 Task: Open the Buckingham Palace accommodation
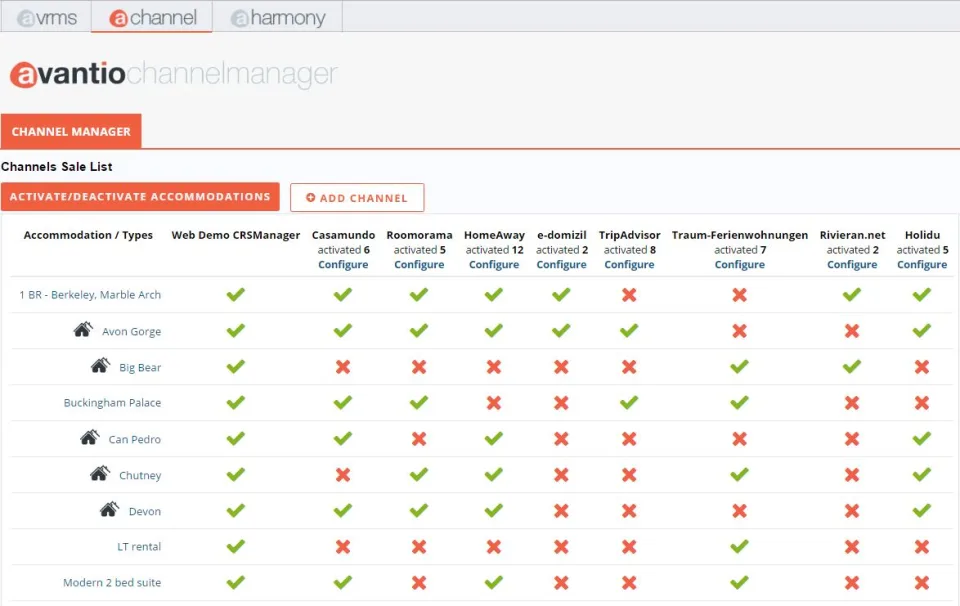(x=112, y=403)
